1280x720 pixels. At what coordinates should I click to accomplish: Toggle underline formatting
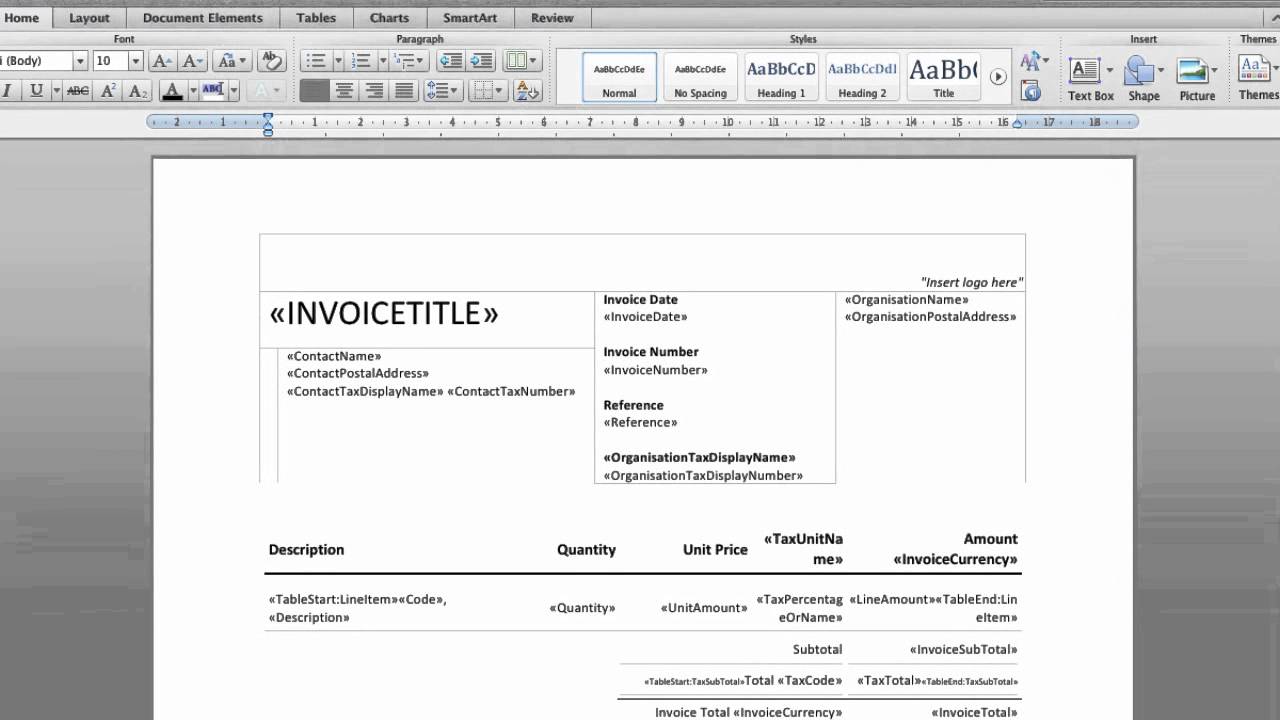[x=37, y=91]
